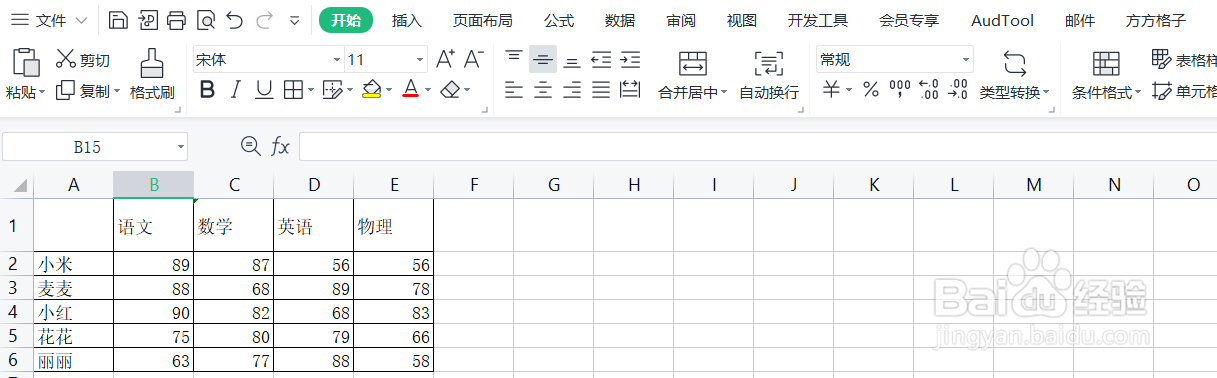
Task: Click the currency ¥ format icon
Action: [832, 91]
